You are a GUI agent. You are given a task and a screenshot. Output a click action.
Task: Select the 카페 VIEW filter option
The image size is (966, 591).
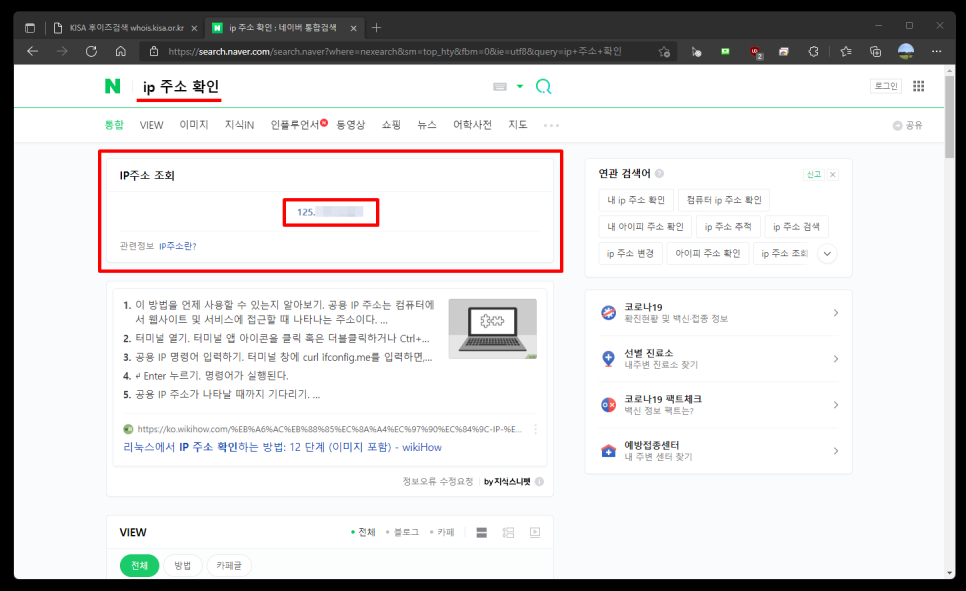click(x=442, y=532)
